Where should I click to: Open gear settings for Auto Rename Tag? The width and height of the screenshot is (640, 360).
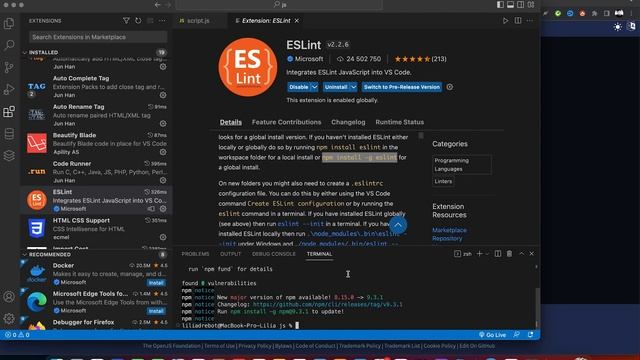pos(163,123)
